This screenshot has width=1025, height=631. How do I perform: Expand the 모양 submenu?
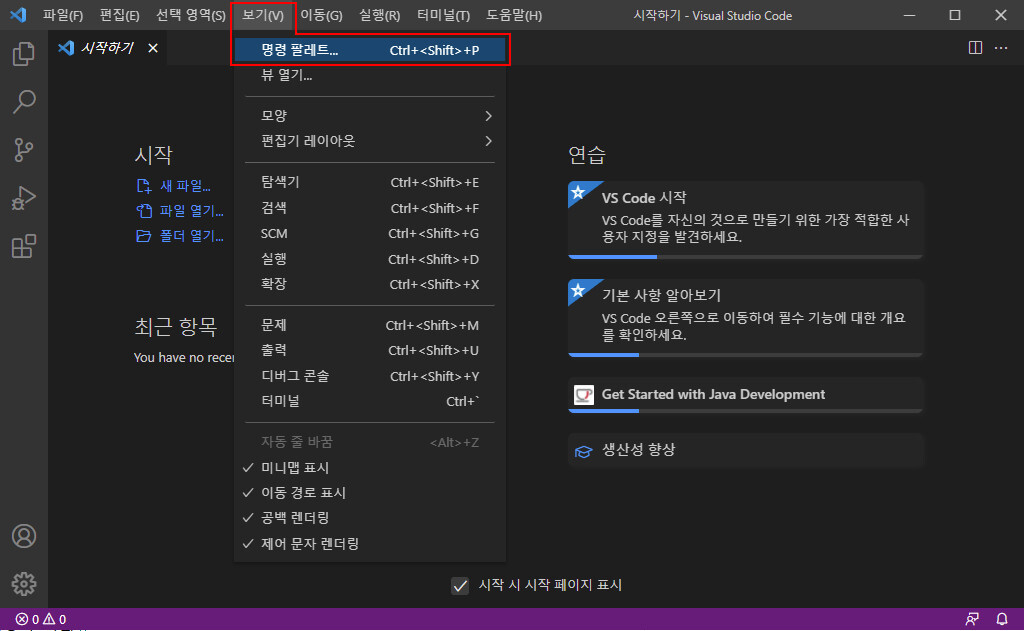pyautogui.click(x=369, y=116)
